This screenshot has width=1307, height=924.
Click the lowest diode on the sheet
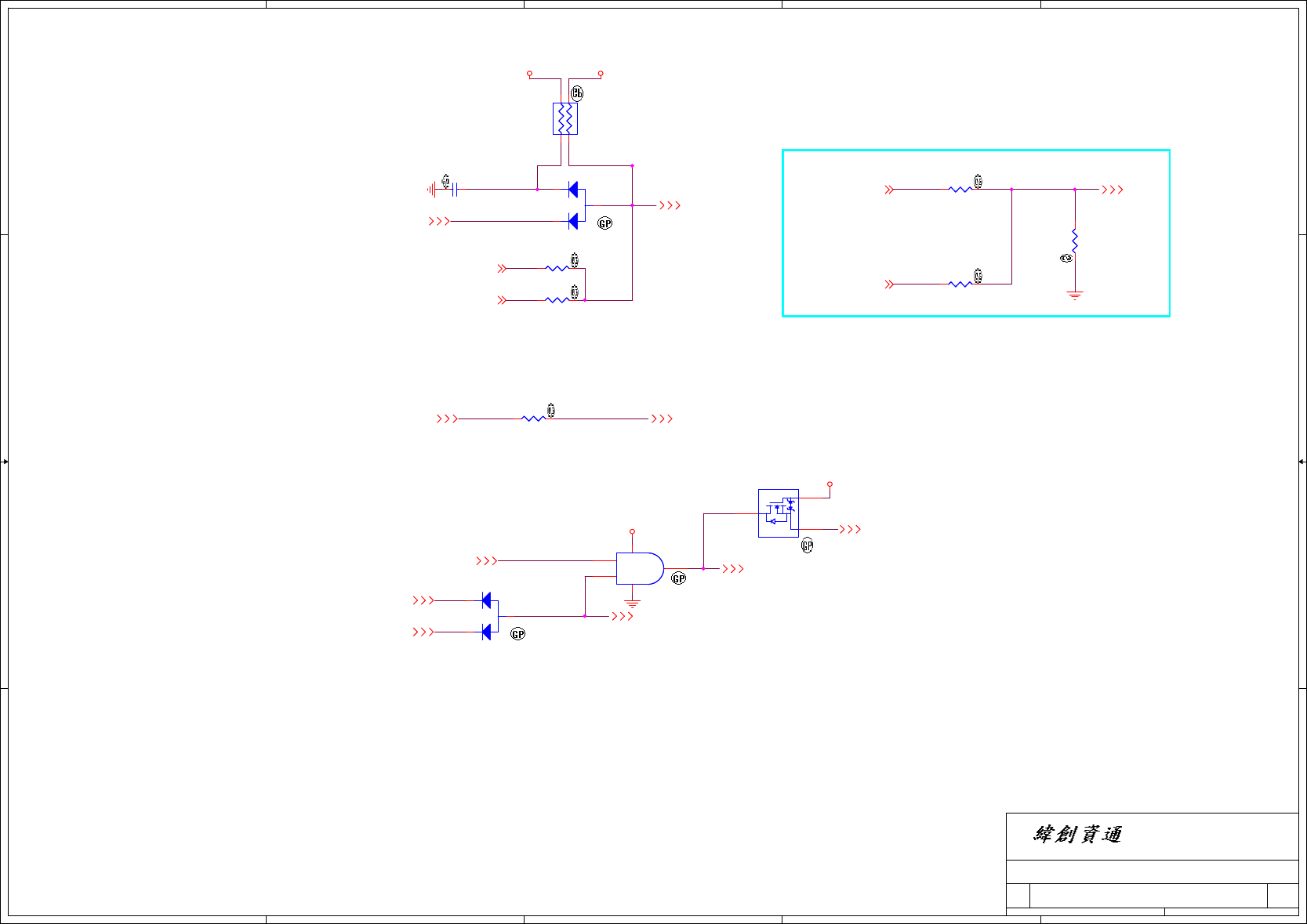pyautogui.click(x=486, y=632)
